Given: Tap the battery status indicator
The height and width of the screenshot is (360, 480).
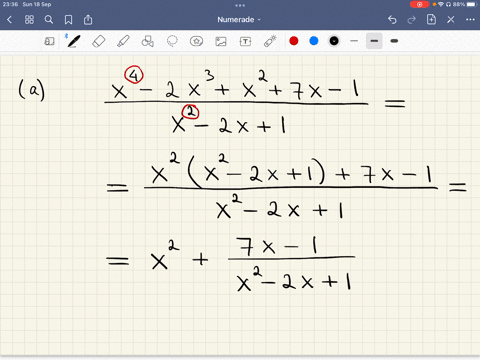Looking at the screenshot, I should coord(472,4).
